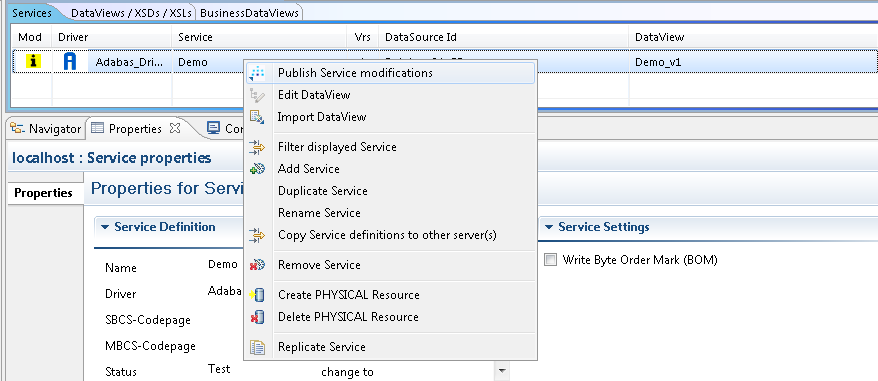Choose Copy Service definitions to other server(s)
Screen dimensions: 878x381
(389, 235)
